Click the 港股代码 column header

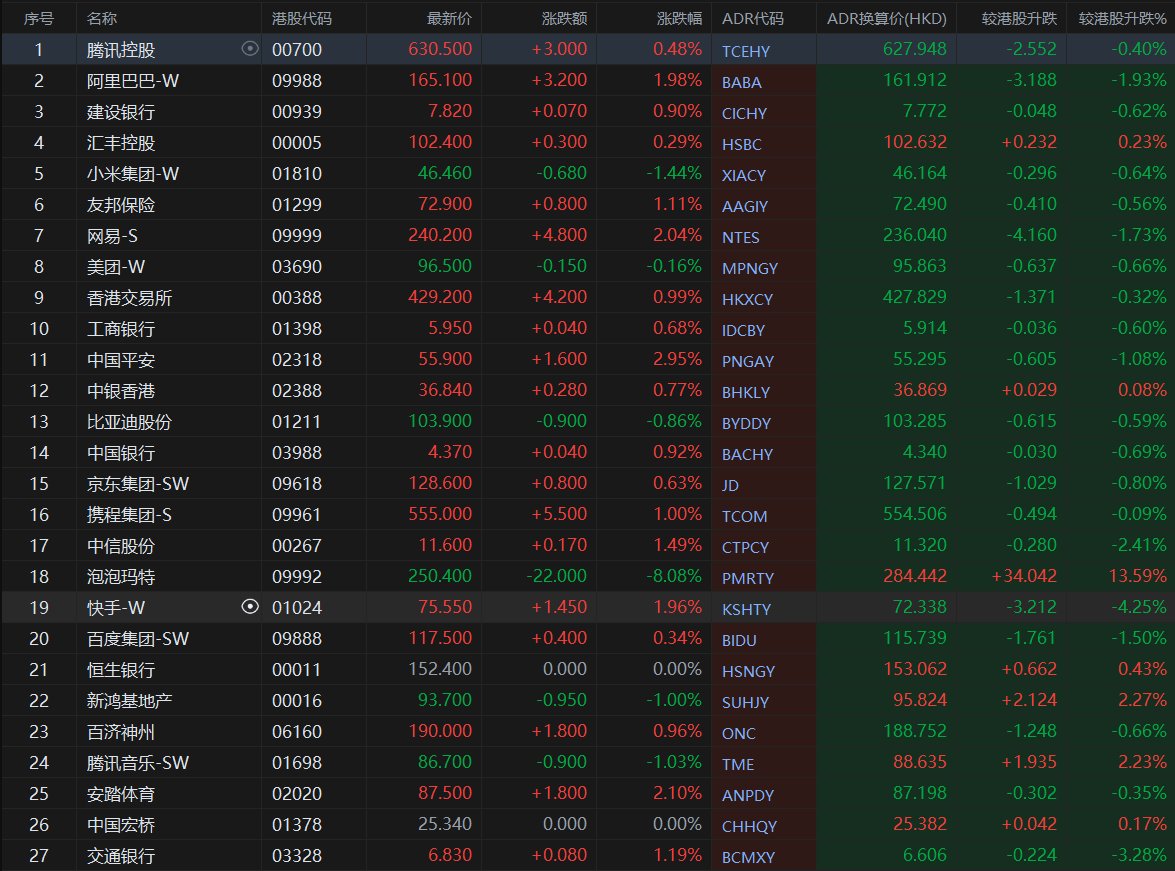click(302, 18)
